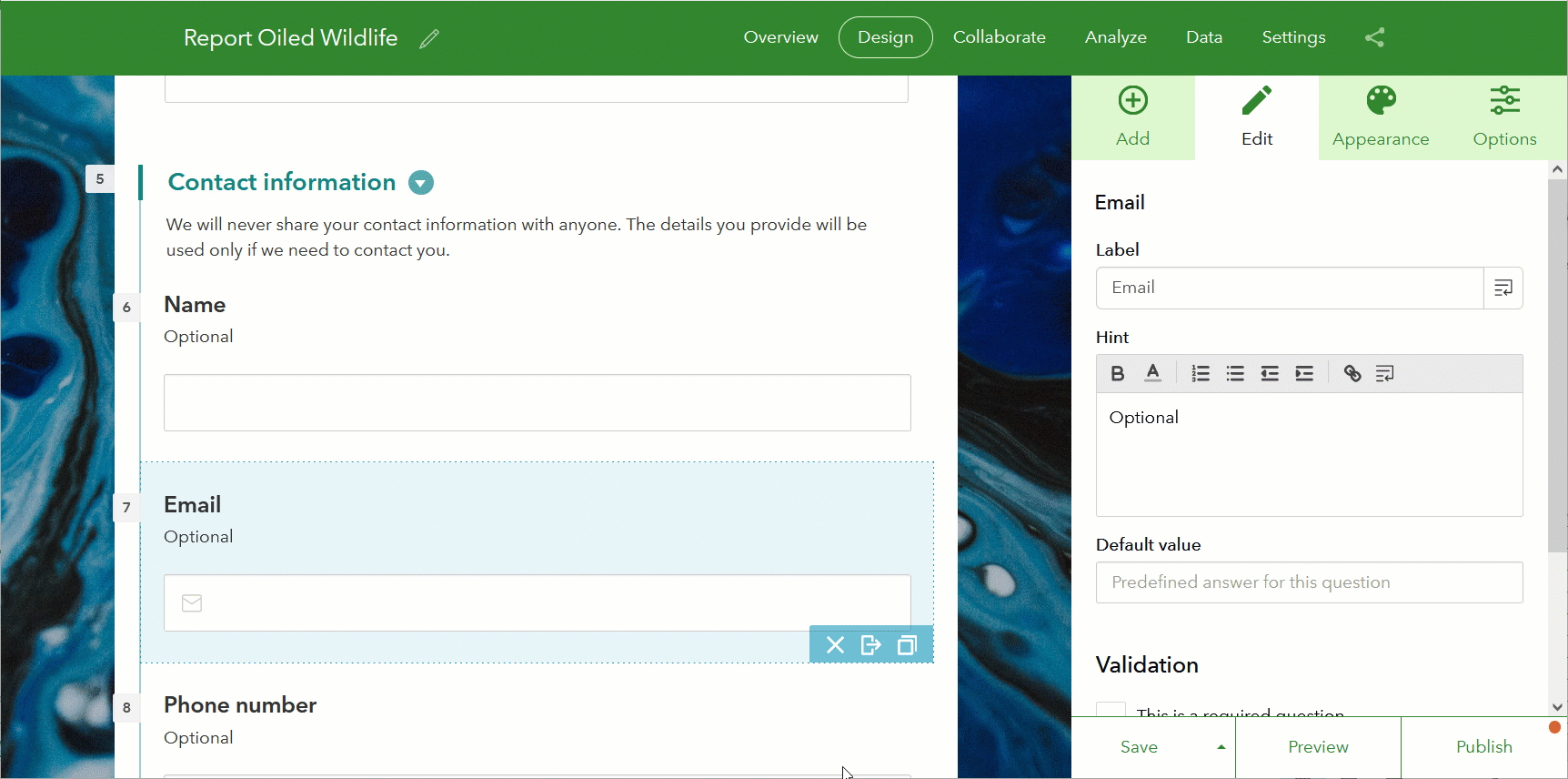The image size is (1568, 779).
Task: Open rich text source in Hint toolbar
Action: coord(1385,373)
